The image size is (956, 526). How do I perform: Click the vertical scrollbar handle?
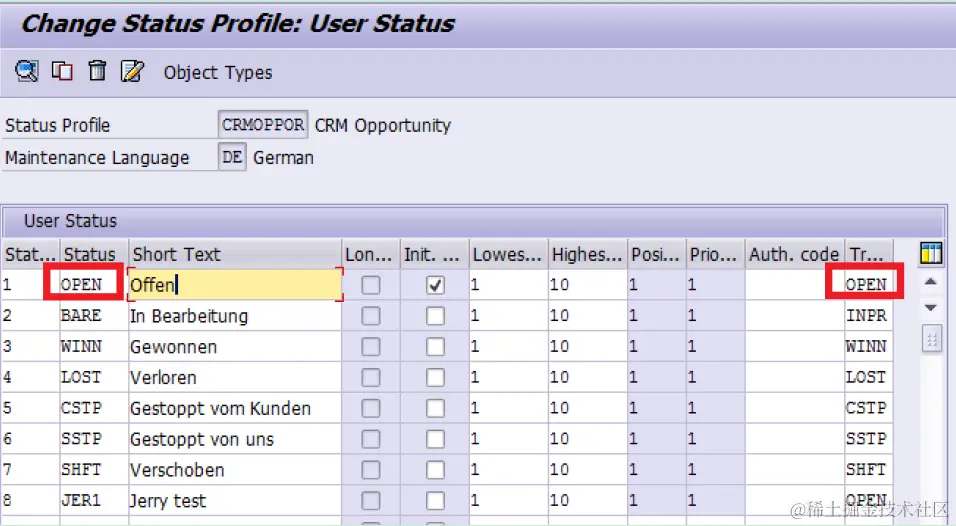coord(932,339)
